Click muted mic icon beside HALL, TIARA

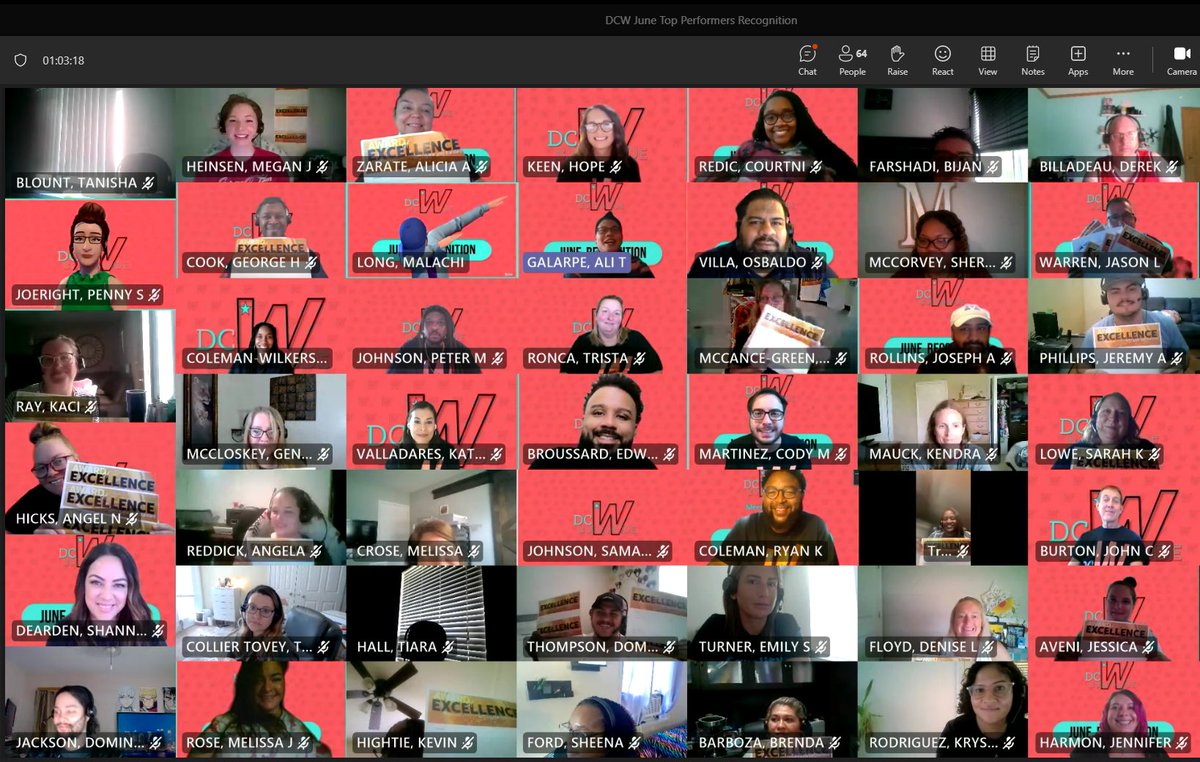(x=450, y=647)
